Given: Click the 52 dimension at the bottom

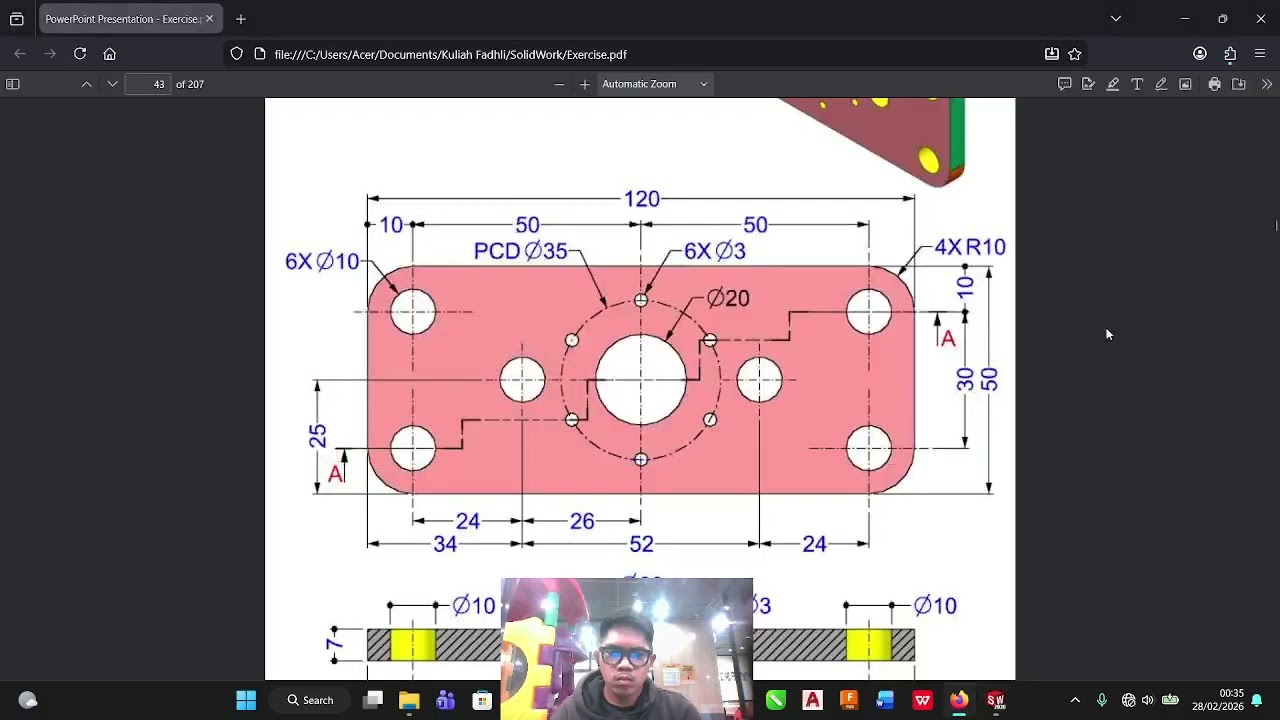Looking at the screenshot, I should 641,544.
